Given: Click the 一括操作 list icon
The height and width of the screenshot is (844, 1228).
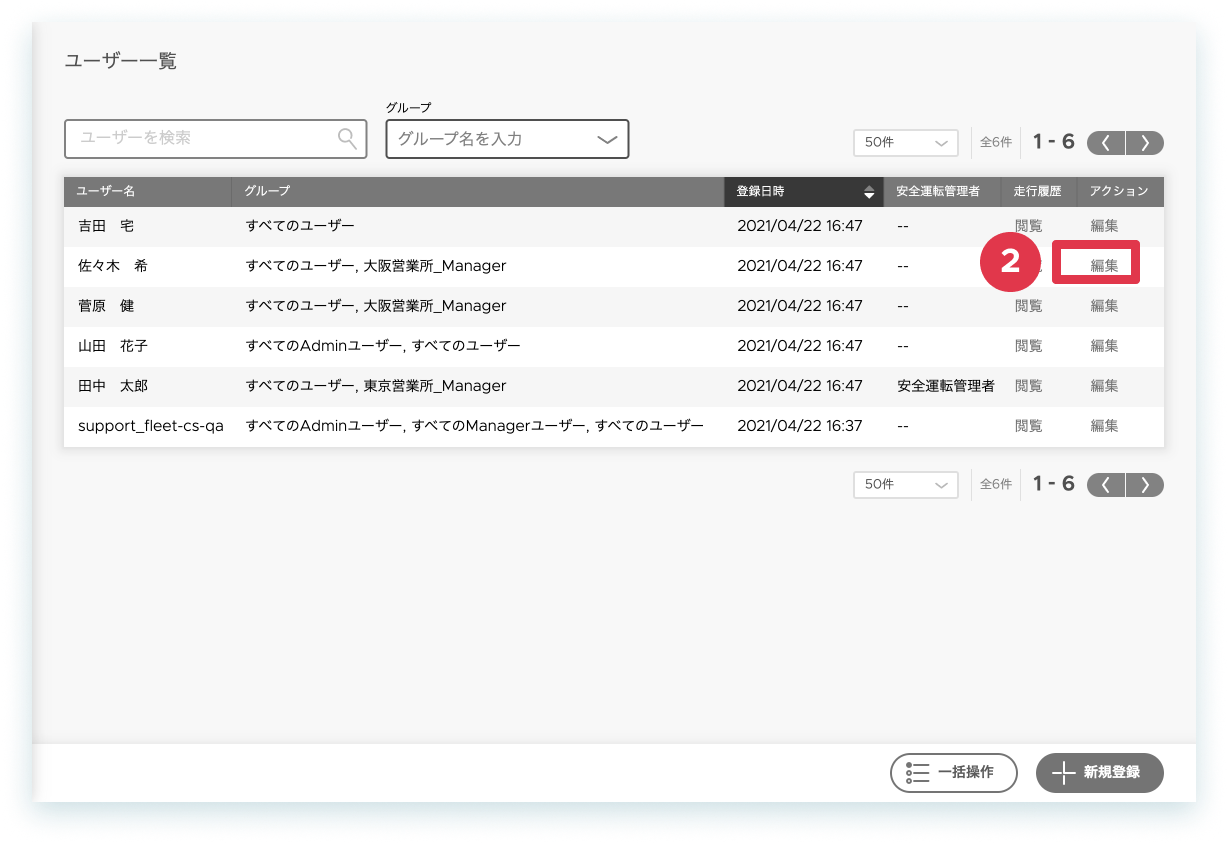Looking at the screenshot, I should pyautogui.click(x=917, y=773).
